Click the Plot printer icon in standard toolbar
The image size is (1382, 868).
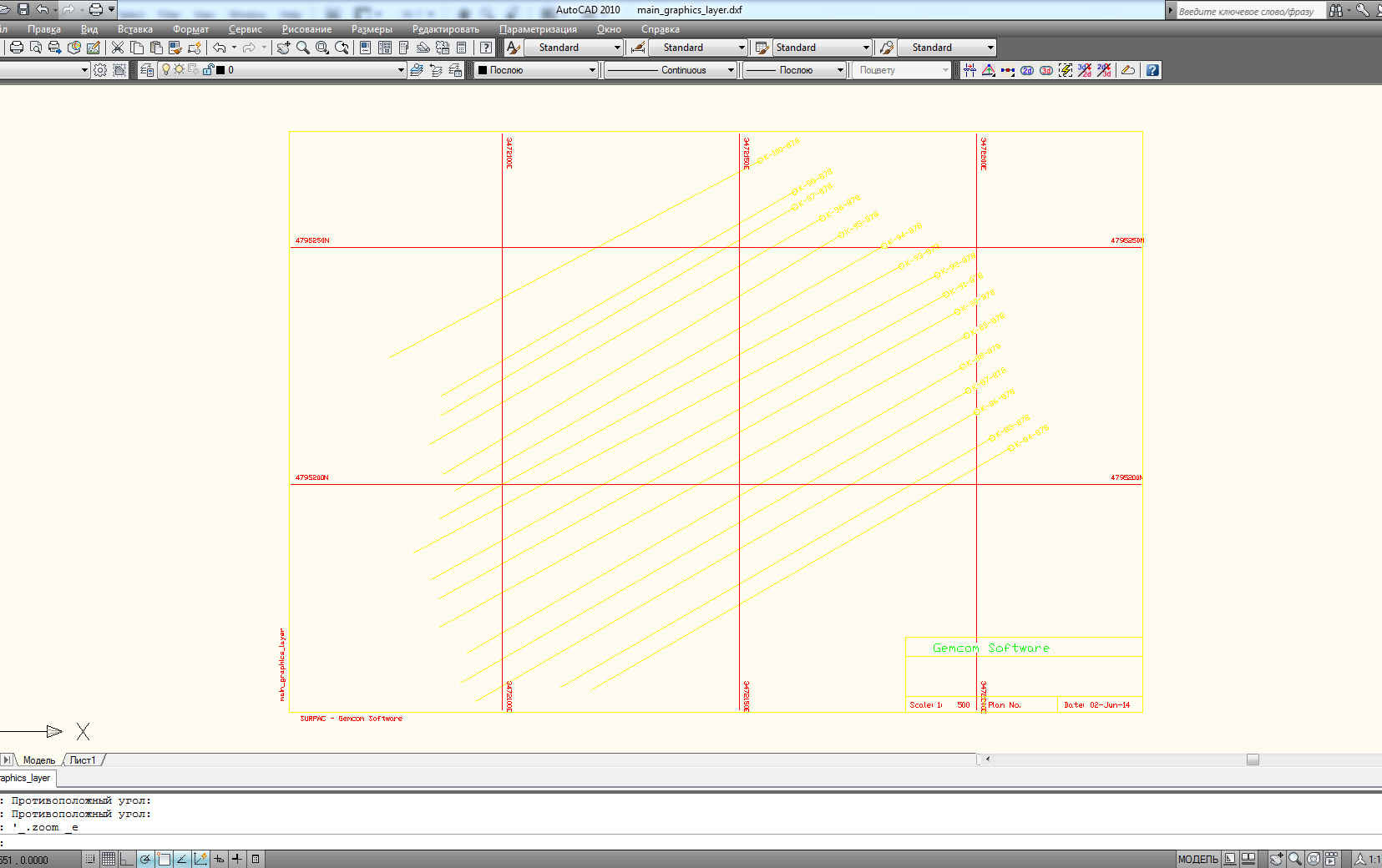coord(16,48)
